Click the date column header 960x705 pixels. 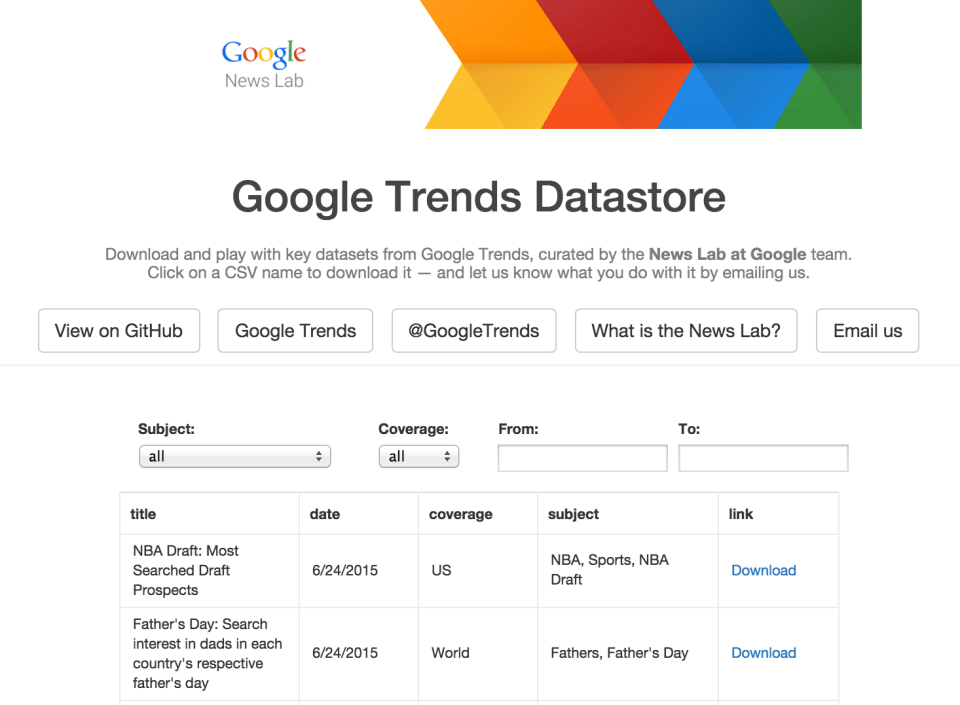(x=325, y=513)
